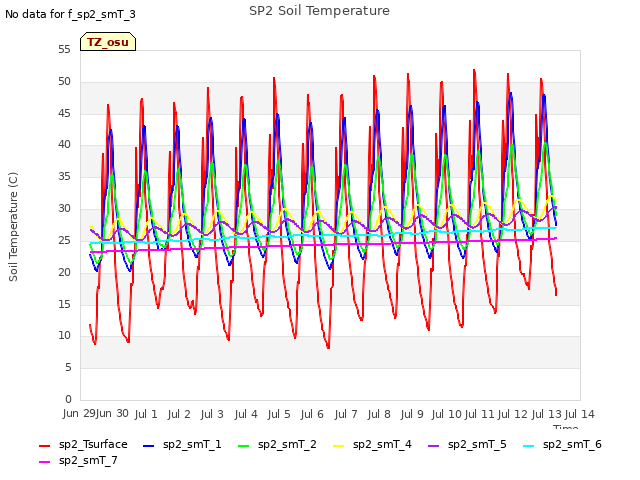Image resolution: width=640 pixels, height=480 pixels.
Task: Click the 50 y-axis tick label
Action: coord(64,81)
